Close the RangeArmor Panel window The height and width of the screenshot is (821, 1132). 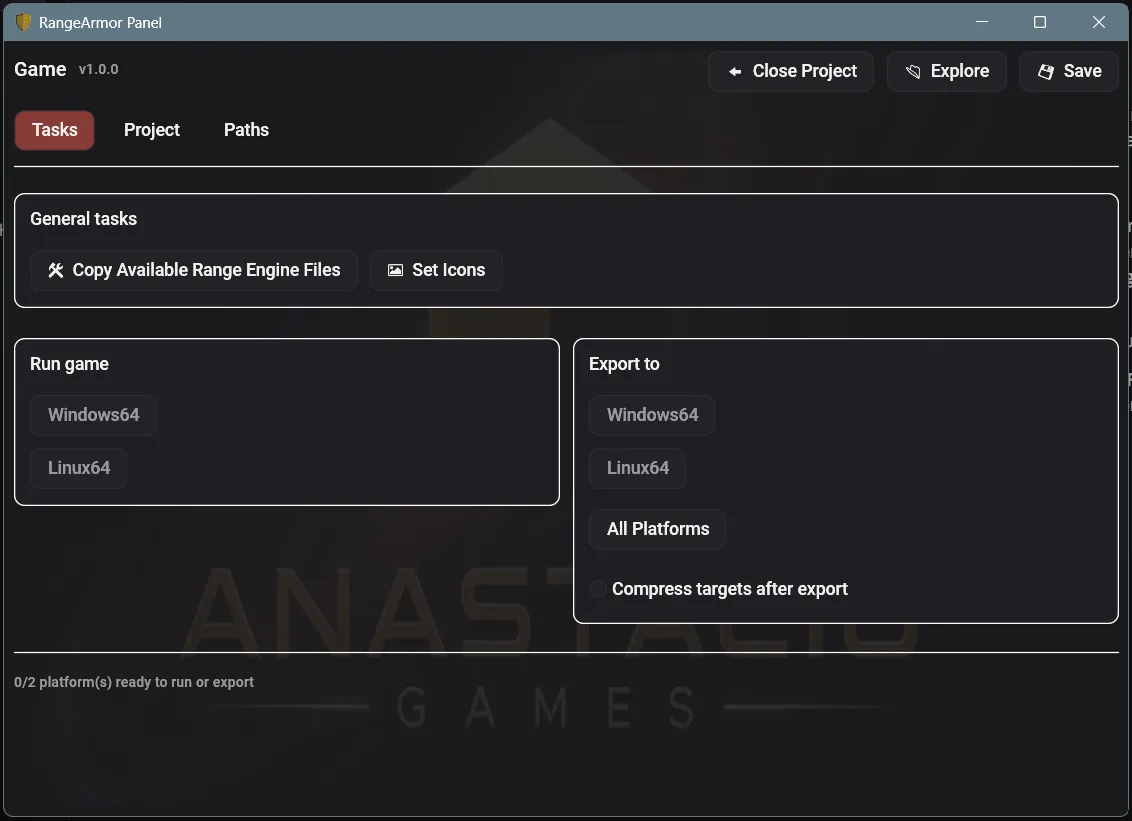coord(1099,22)
